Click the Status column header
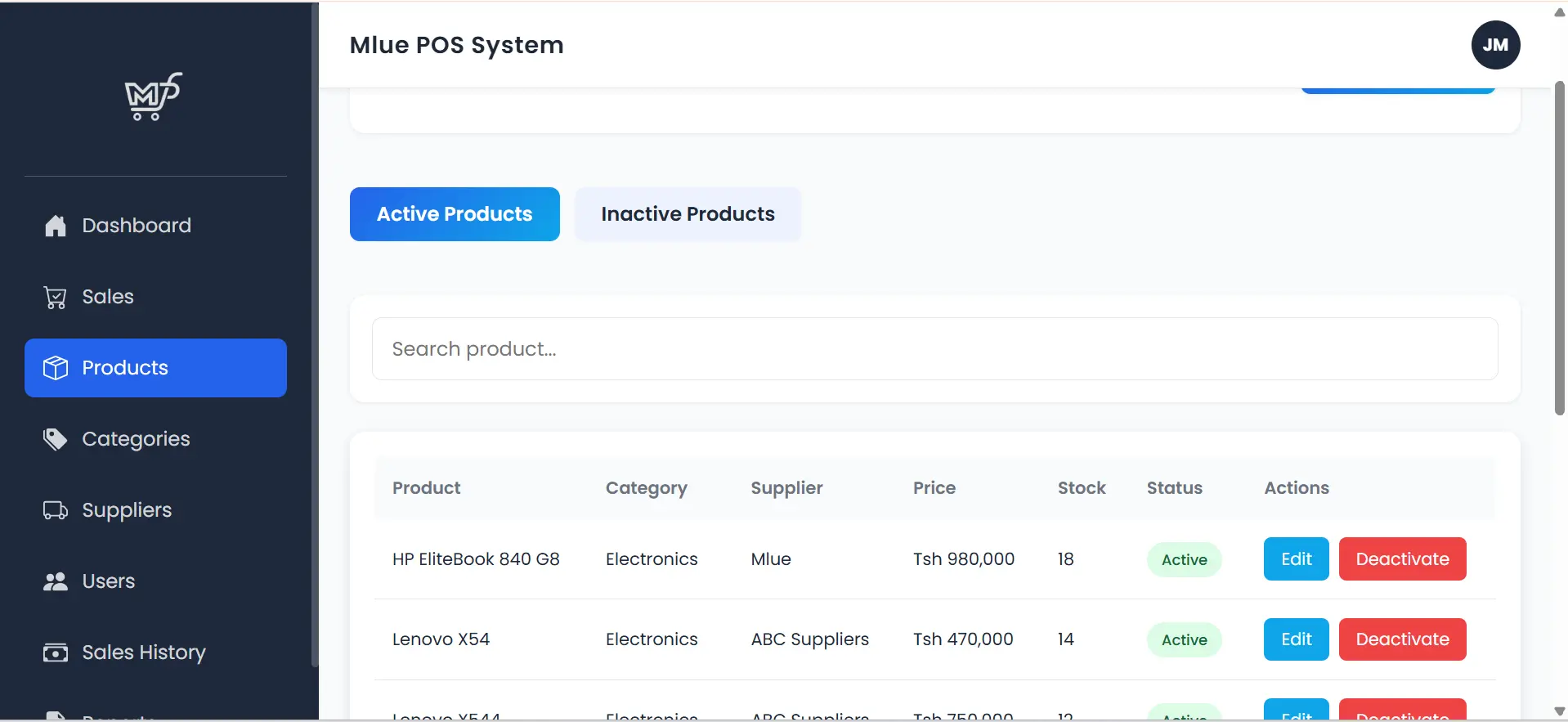Screen dimensions: 1568x722 tap(1174, 488)
